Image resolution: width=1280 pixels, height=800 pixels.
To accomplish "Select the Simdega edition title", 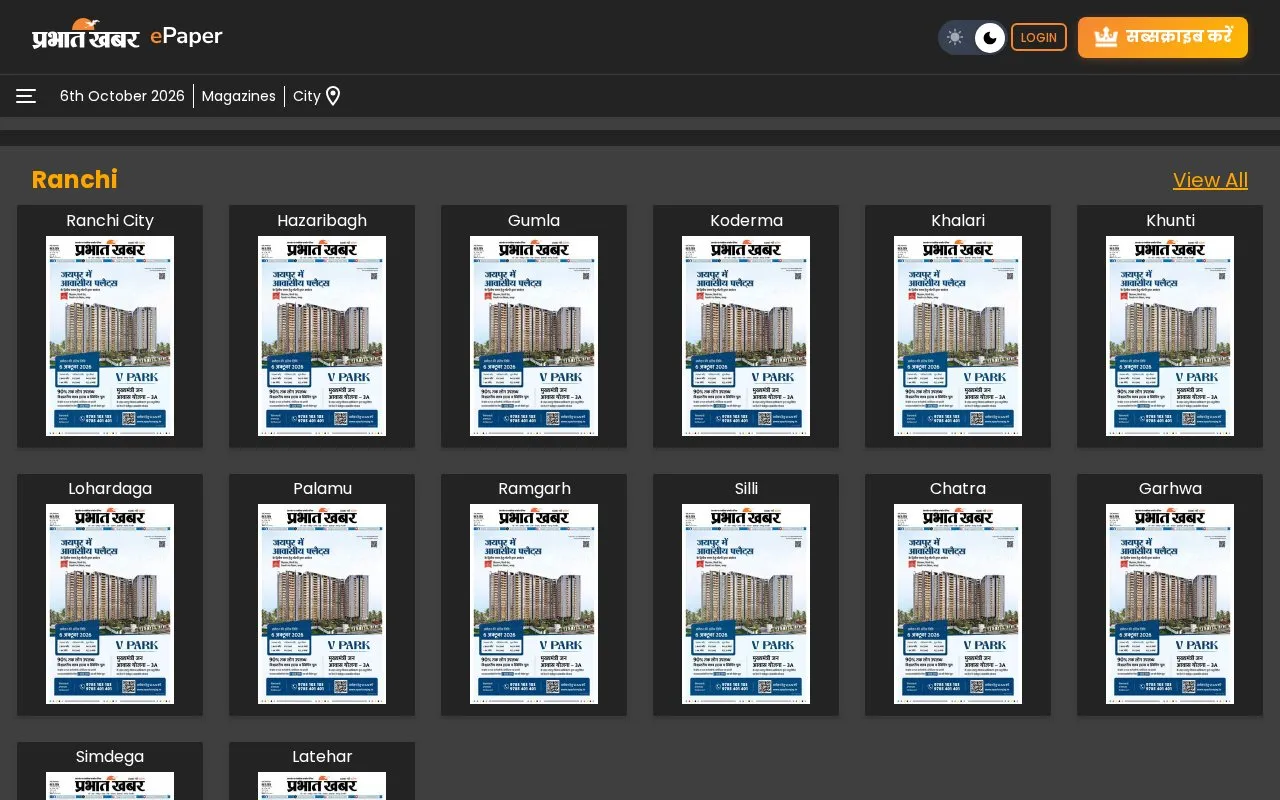I will click(x=110, y=757).
